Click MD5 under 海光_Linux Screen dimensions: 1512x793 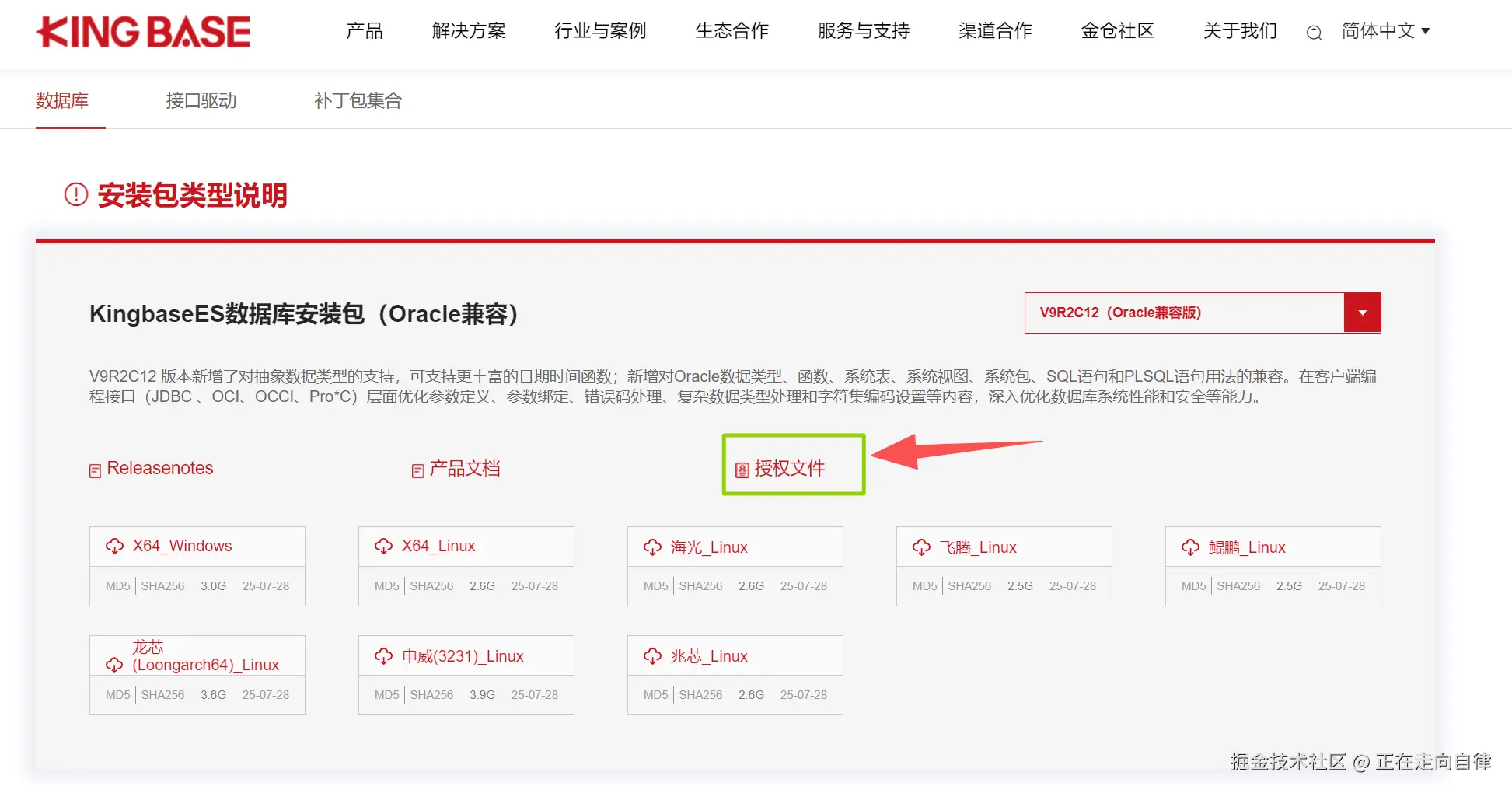[656, 586]
